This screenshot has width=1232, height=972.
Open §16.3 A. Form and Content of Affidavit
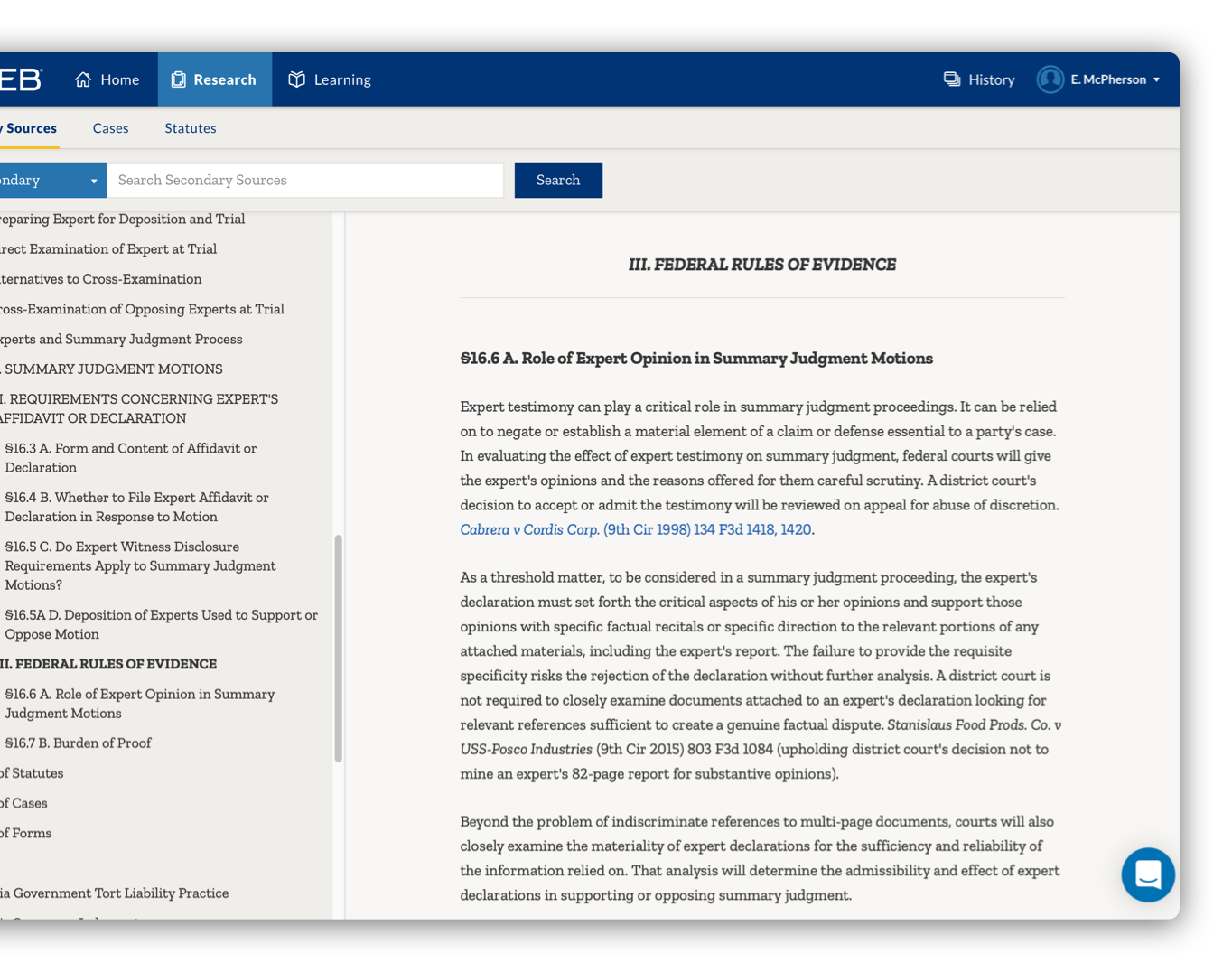tap(131, 458)
